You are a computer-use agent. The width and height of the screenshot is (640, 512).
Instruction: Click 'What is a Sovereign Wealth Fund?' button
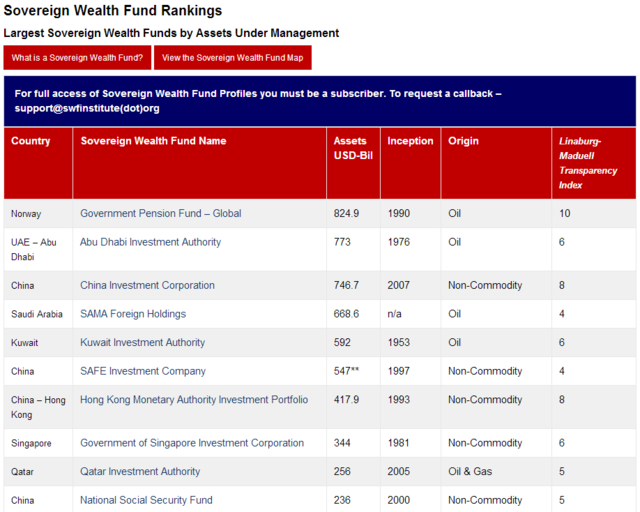coord(77,58)
